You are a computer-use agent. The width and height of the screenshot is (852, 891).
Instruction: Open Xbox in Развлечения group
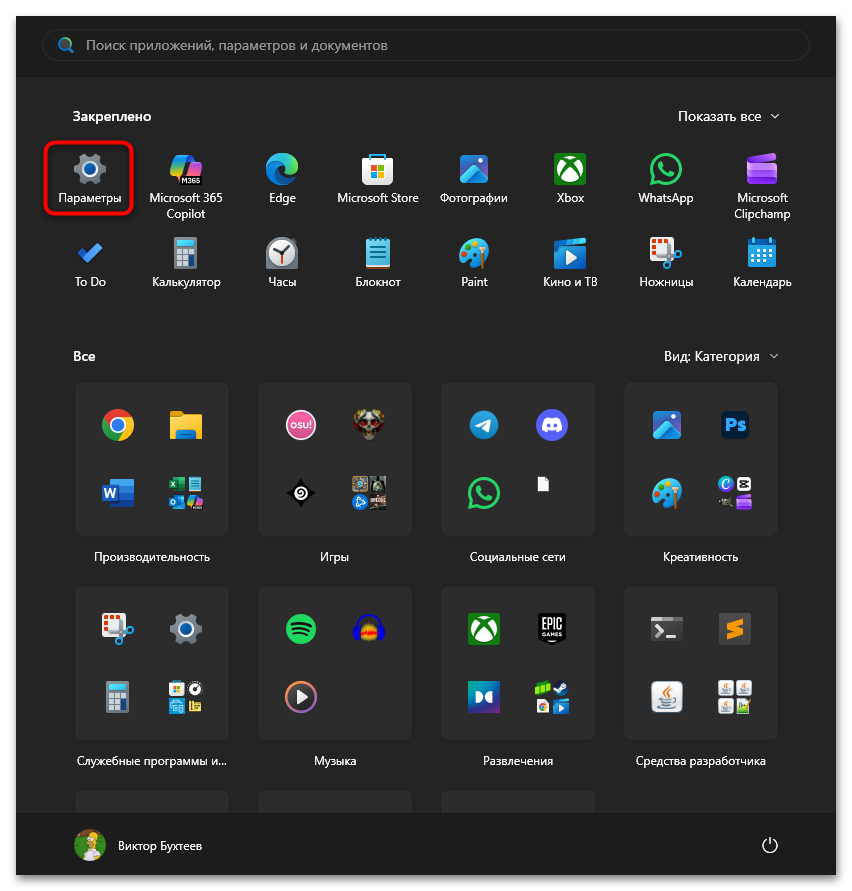pyautogui.click(x=484, y=629)
